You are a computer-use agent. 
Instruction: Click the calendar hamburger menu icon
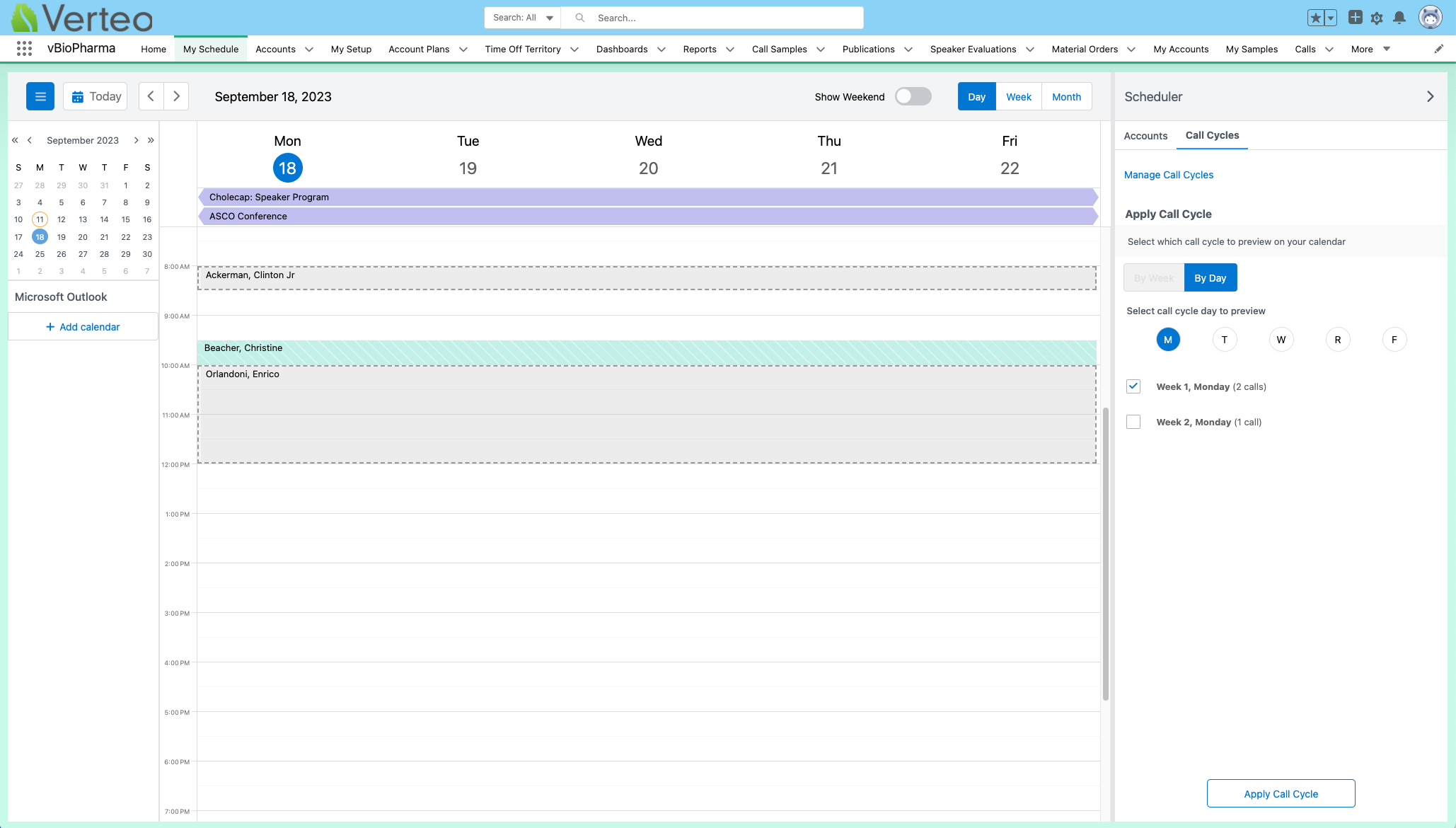[x=40, y=96]
